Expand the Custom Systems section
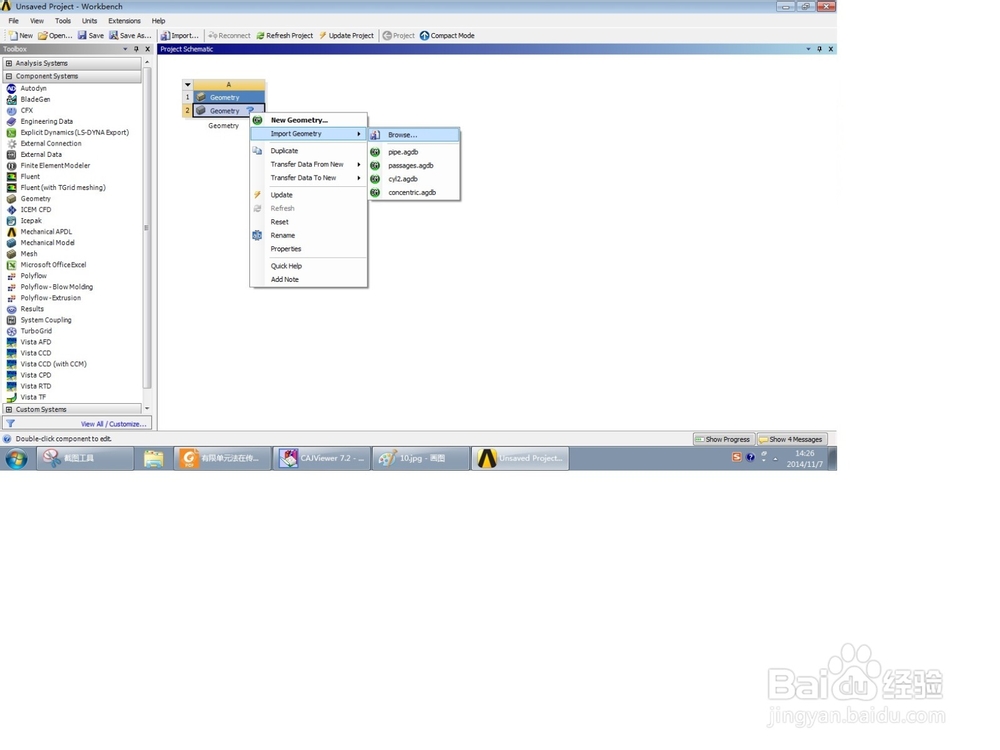This screenshot has width=1000, height=750. pos(8,409)
